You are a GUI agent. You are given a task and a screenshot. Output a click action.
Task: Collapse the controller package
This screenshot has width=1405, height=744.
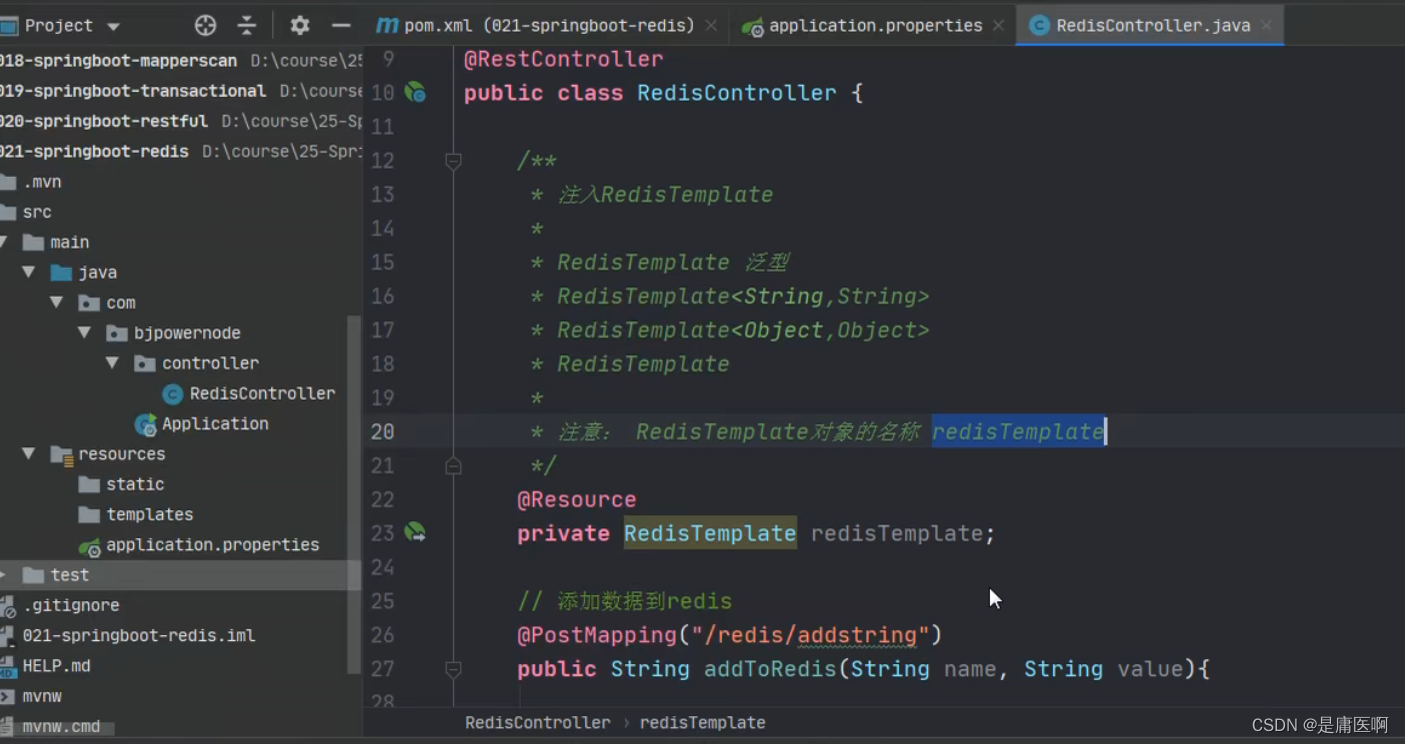pos(113,363)
